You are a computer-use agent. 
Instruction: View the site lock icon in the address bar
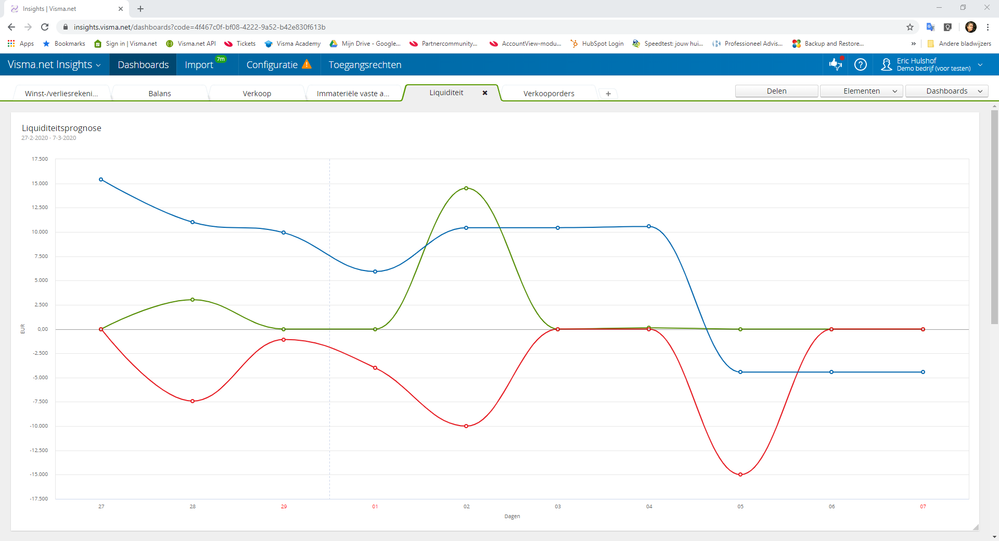pyautogui.click(x=65, y=27)
